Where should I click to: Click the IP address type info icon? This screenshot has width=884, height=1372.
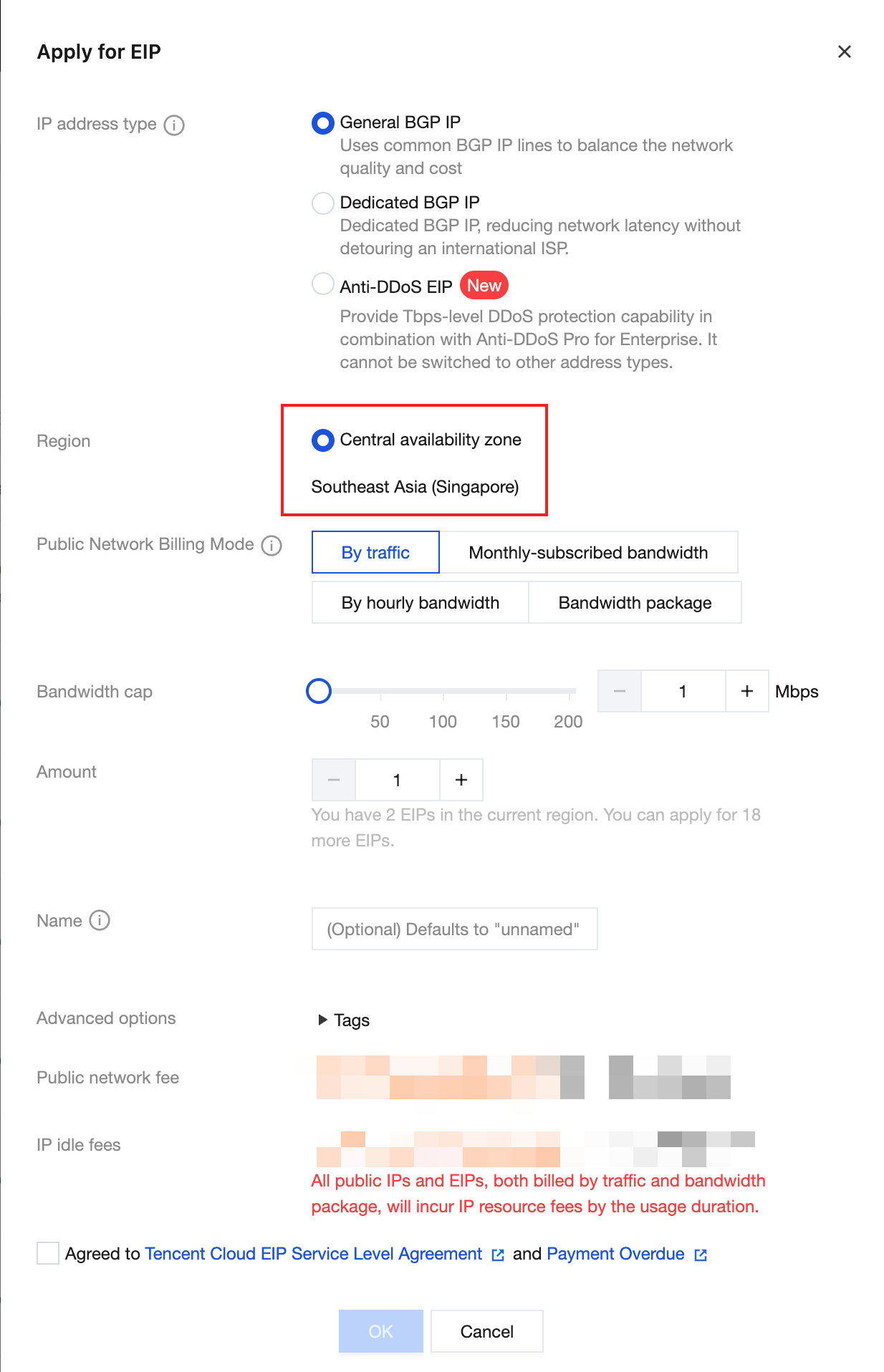coord(174,125)
